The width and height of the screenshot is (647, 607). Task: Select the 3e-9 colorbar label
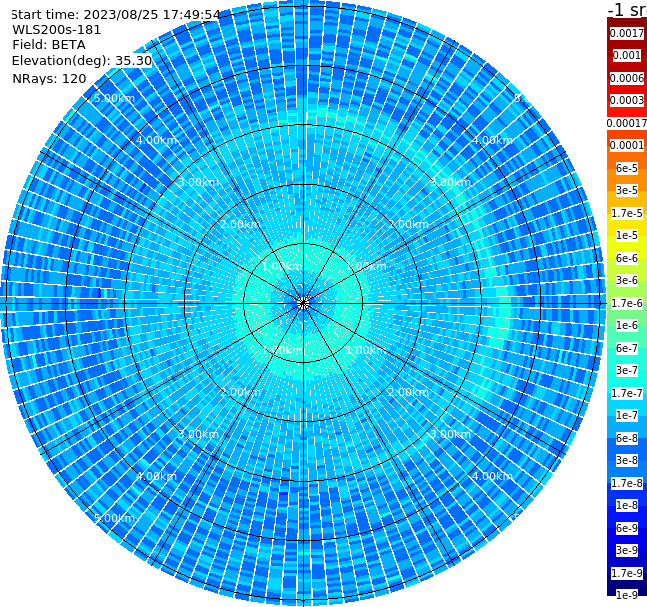click(x=627, y=550)
